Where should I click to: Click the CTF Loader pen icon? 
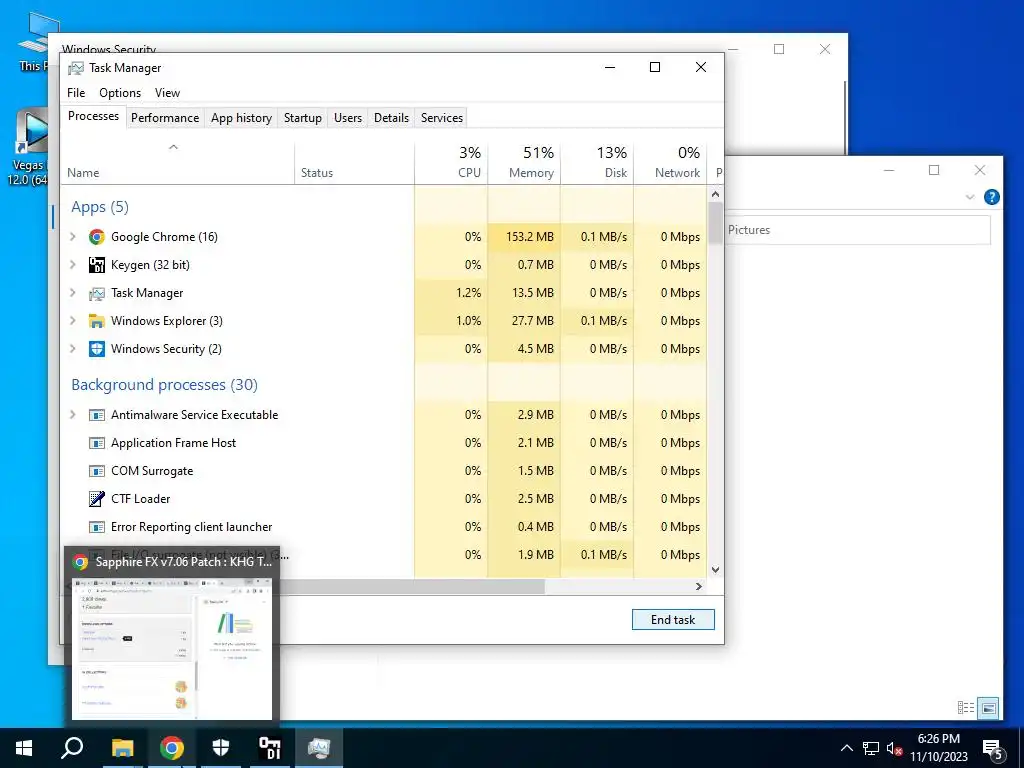tap(97, 499)
